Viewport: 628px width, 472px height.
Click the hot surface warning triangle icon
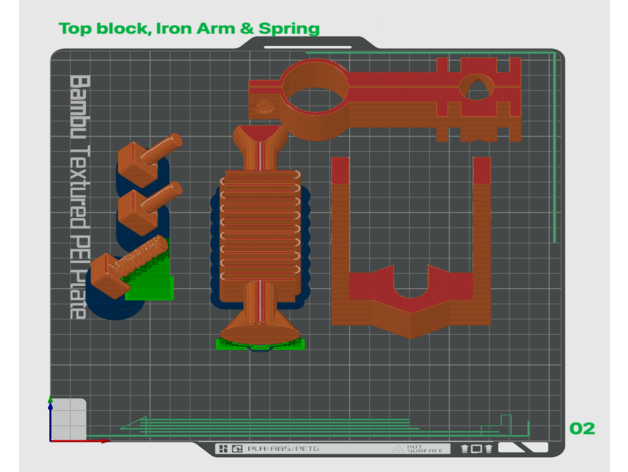pyautogui.click(x=400, y=449)
